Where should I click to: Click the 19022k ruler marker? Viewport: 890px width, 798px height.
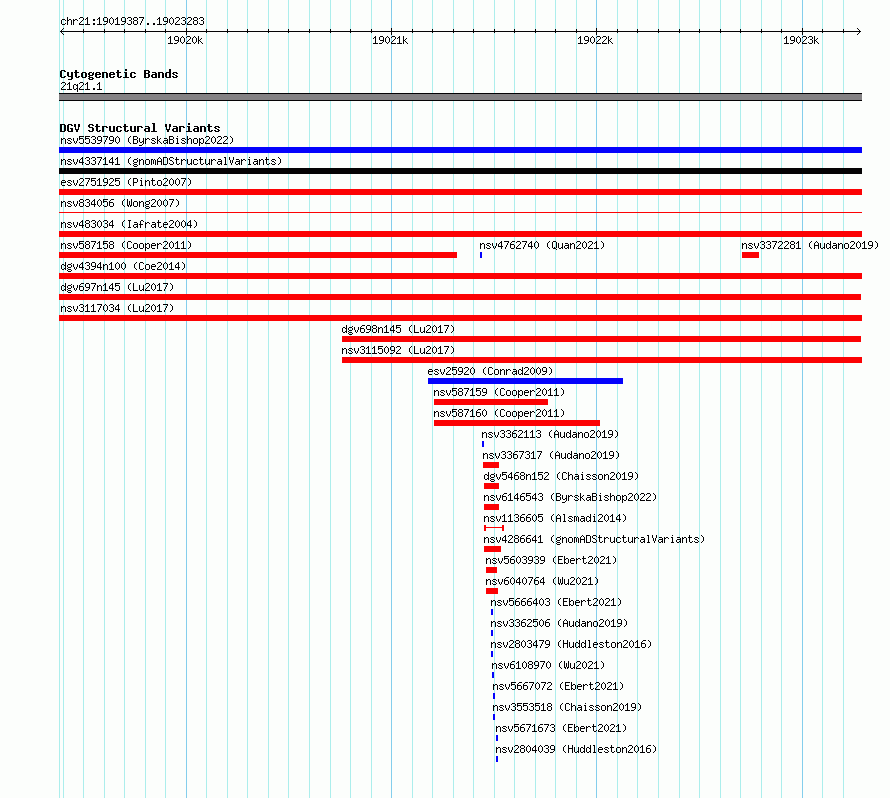tap(595, 40)
